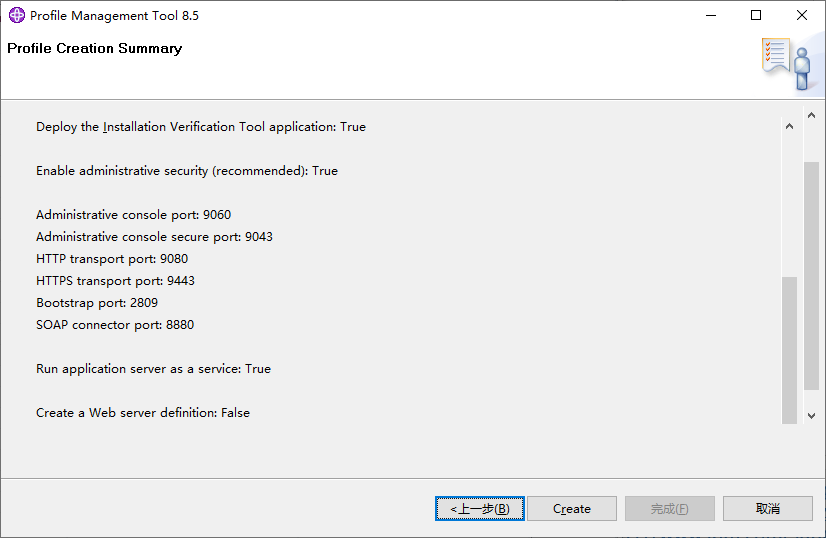Maximize the Profile Management Tool window
Screen dimensions: 826x538
click(x=756, y=16)
